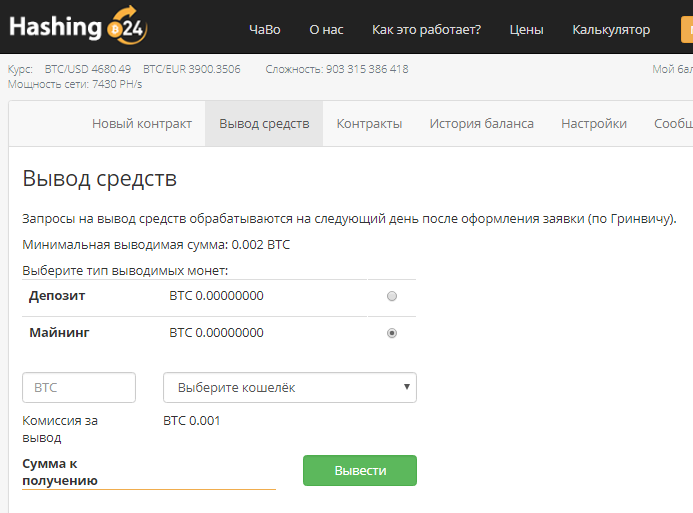This screenshot has width=693, height=513.
Task: Open the Настройки tab
Action: pos(594,124)
